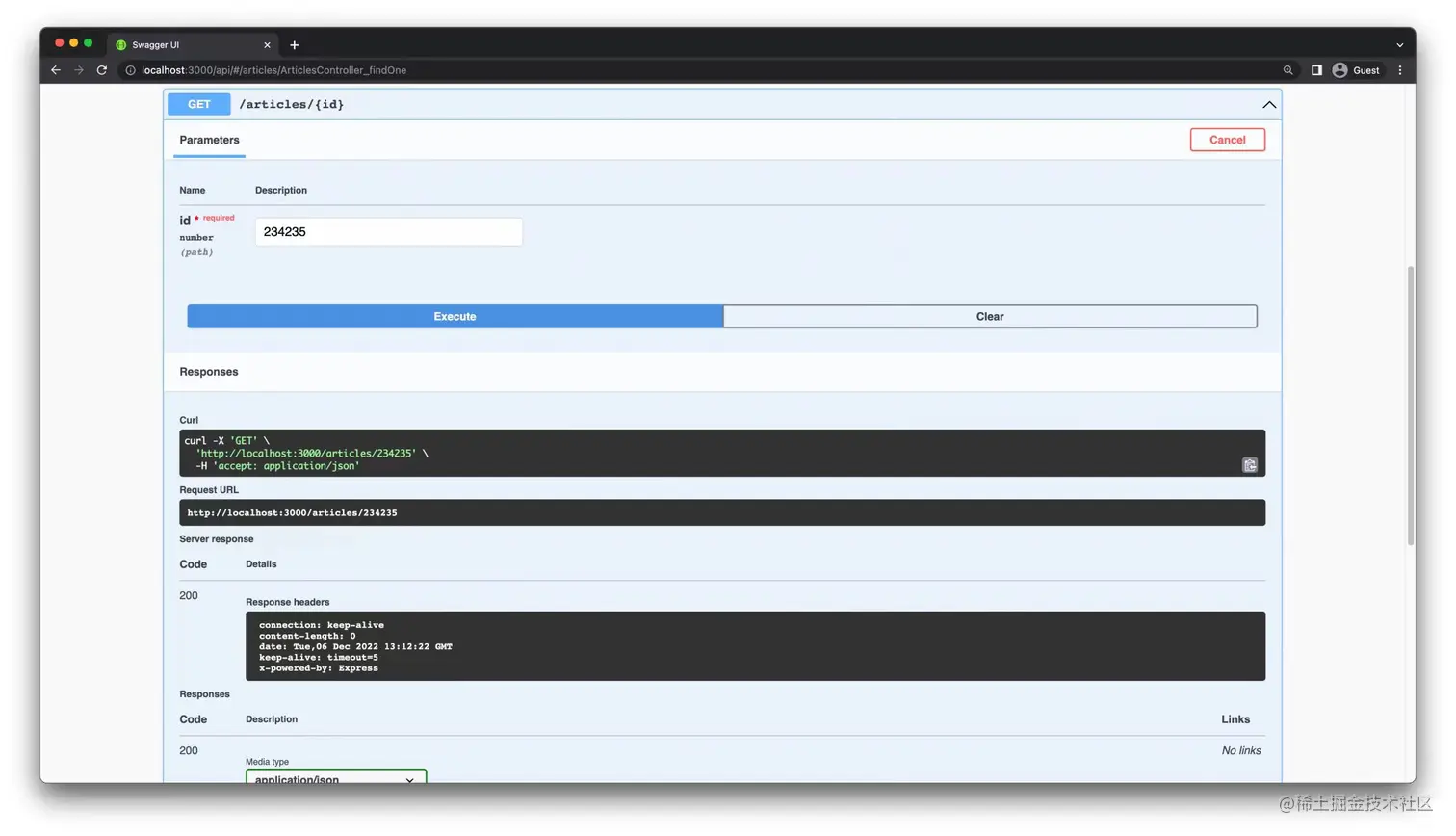Click the "-H 'accept: application/json'" curl line
This screenshot has width=1456, height=836.
(277, 466)
